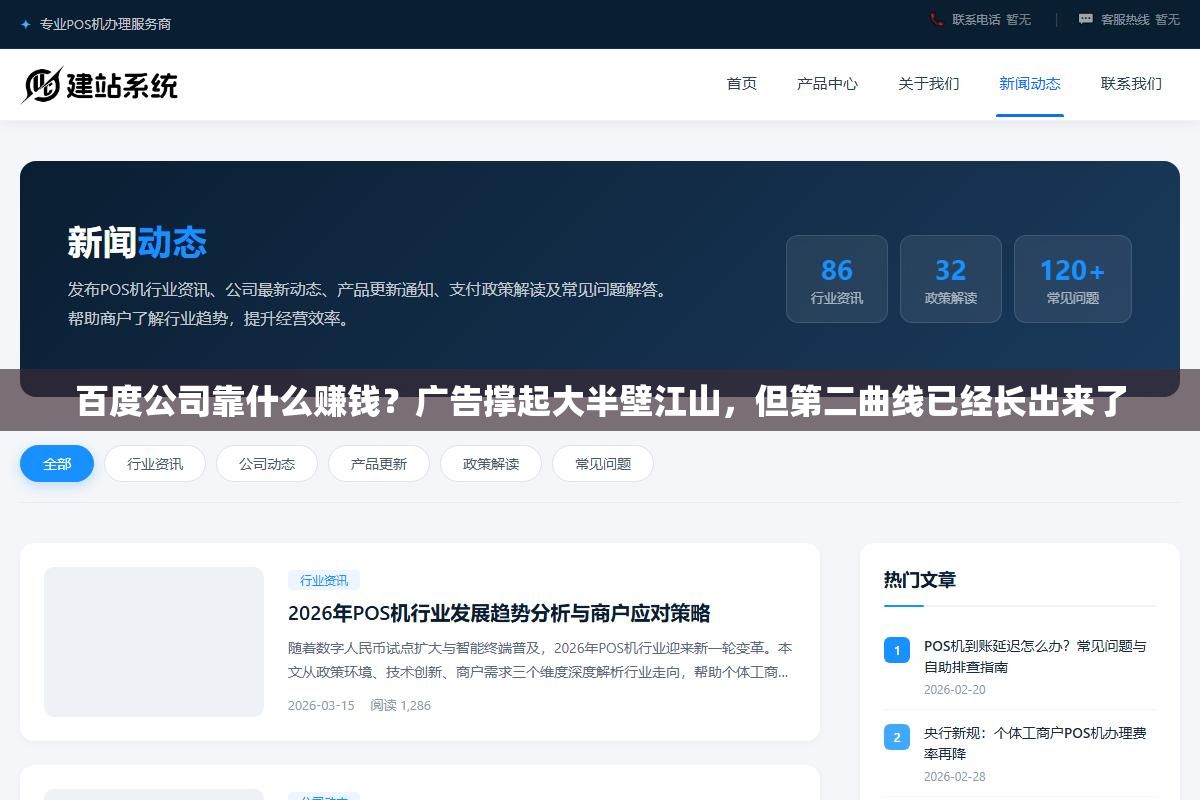This screenshot has width=1200, height=800.
Task: Click the 联系电话 暂无 text in the top bar
Action: [991, 19]
